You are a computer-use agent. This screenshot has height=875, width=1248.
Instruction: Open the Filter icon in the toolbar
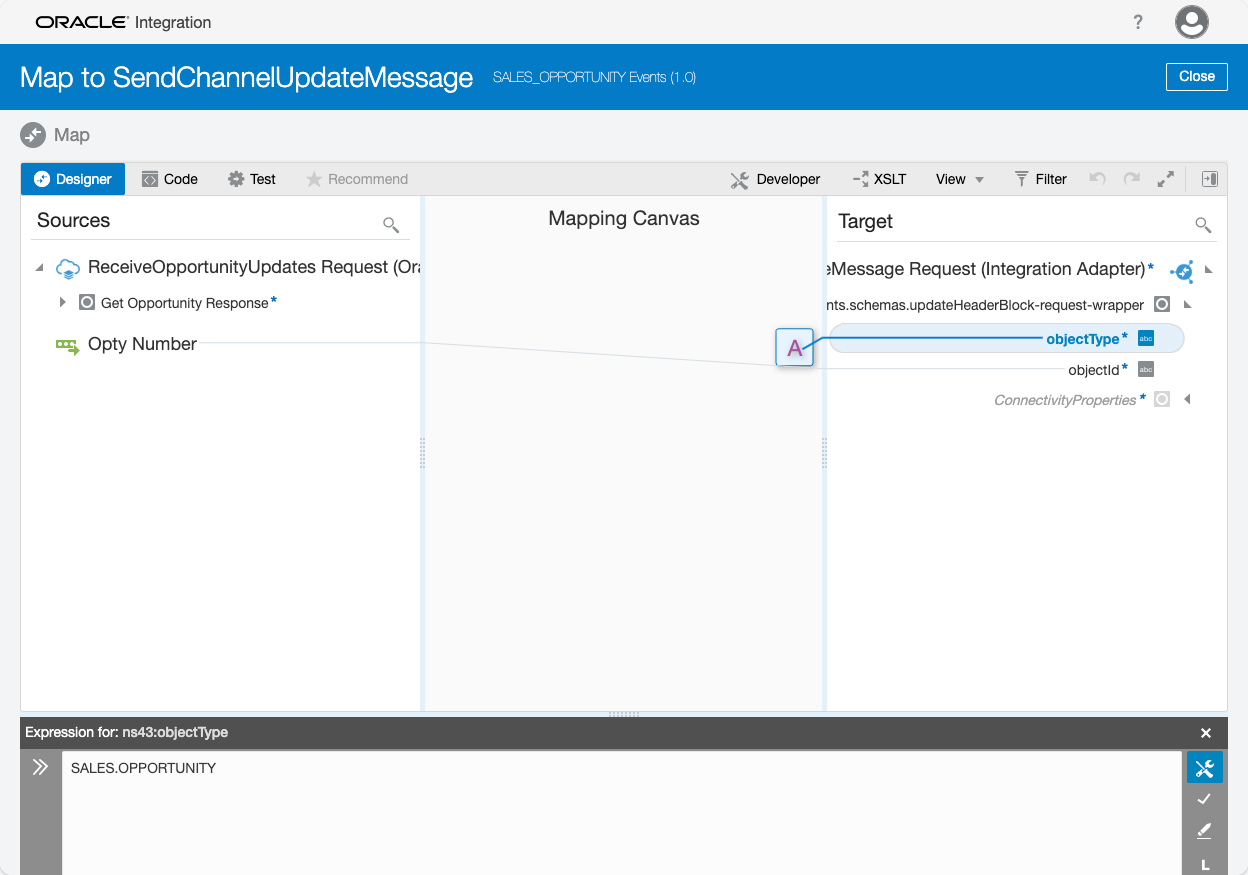point(1021,179)
